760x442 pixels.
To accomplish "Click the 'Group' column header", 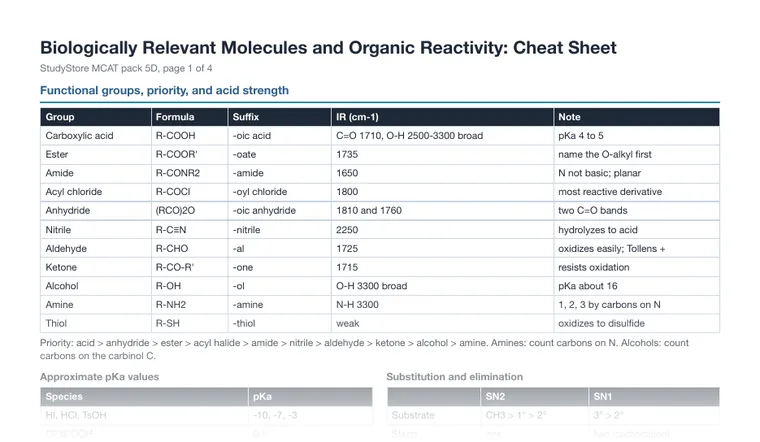I will click(x=95, y=117).
